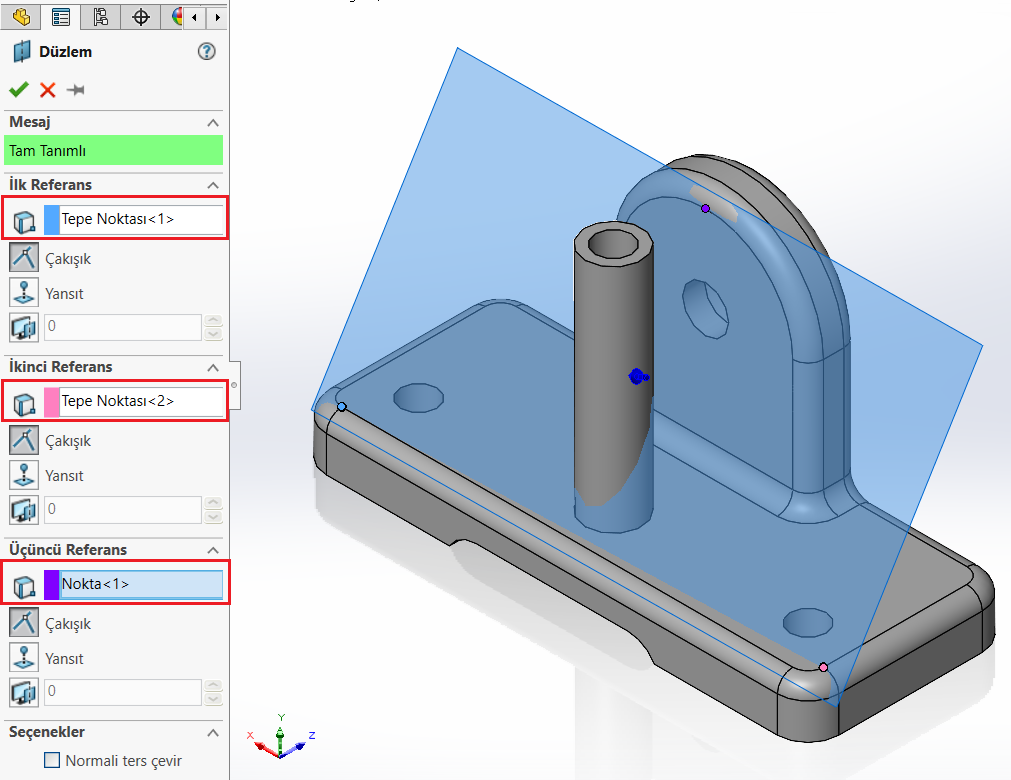The image size is (1011, 780).
Task: Collapse the Seçenekler section
Action: tap(212, 733)
